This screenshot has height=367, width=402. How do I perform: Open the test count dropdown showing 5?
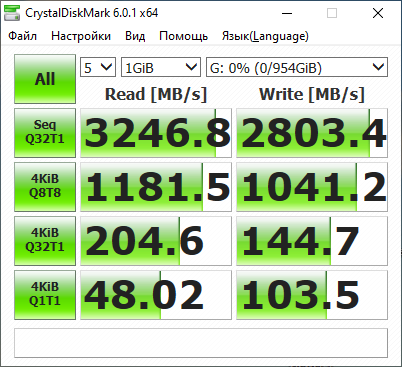[98, 67]
